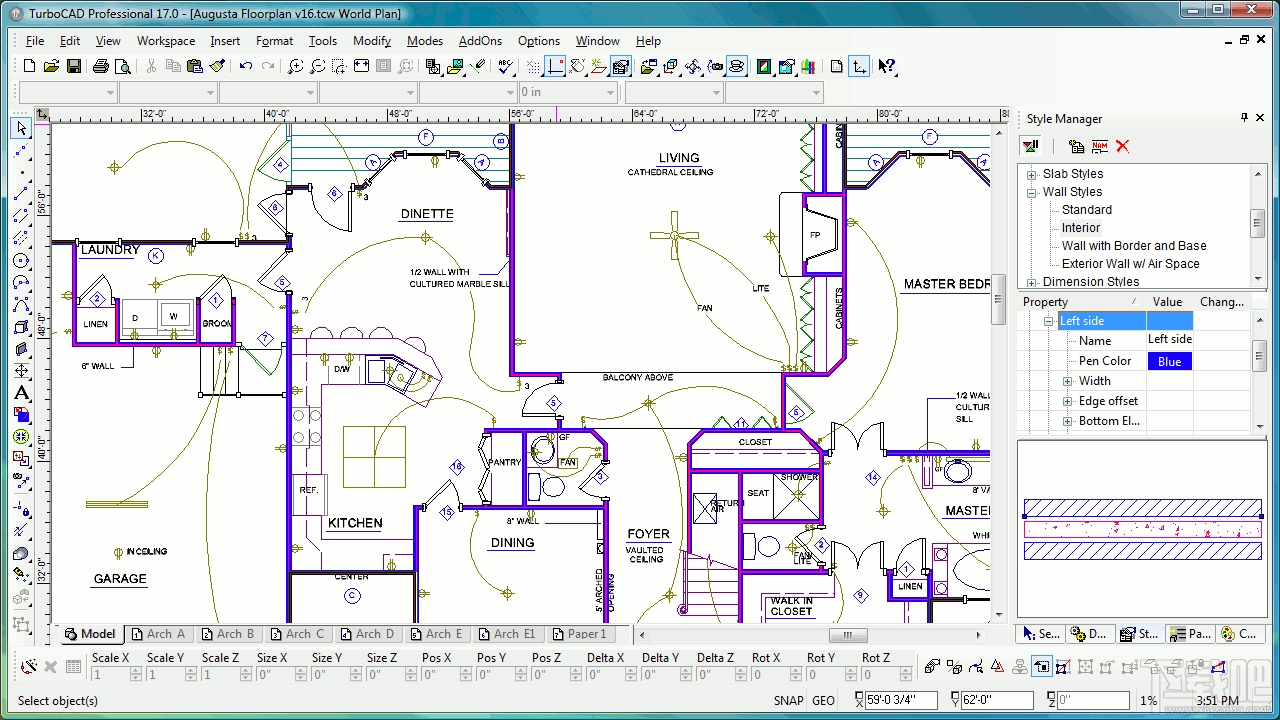Image resolution: width=1280 pixels, height=720 pixels.
Task: Open the Modify menu
Action: (x=372, y=41)
